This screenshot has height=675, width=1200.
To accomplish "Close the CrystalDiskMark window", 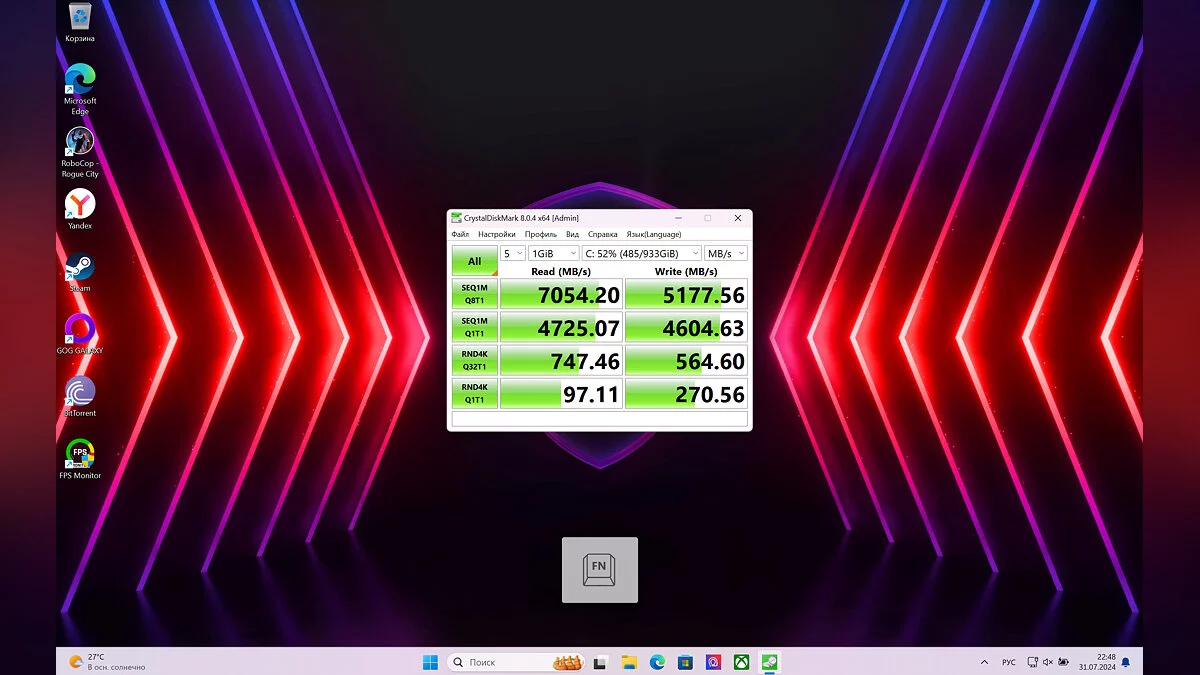I will click(738, 218).
